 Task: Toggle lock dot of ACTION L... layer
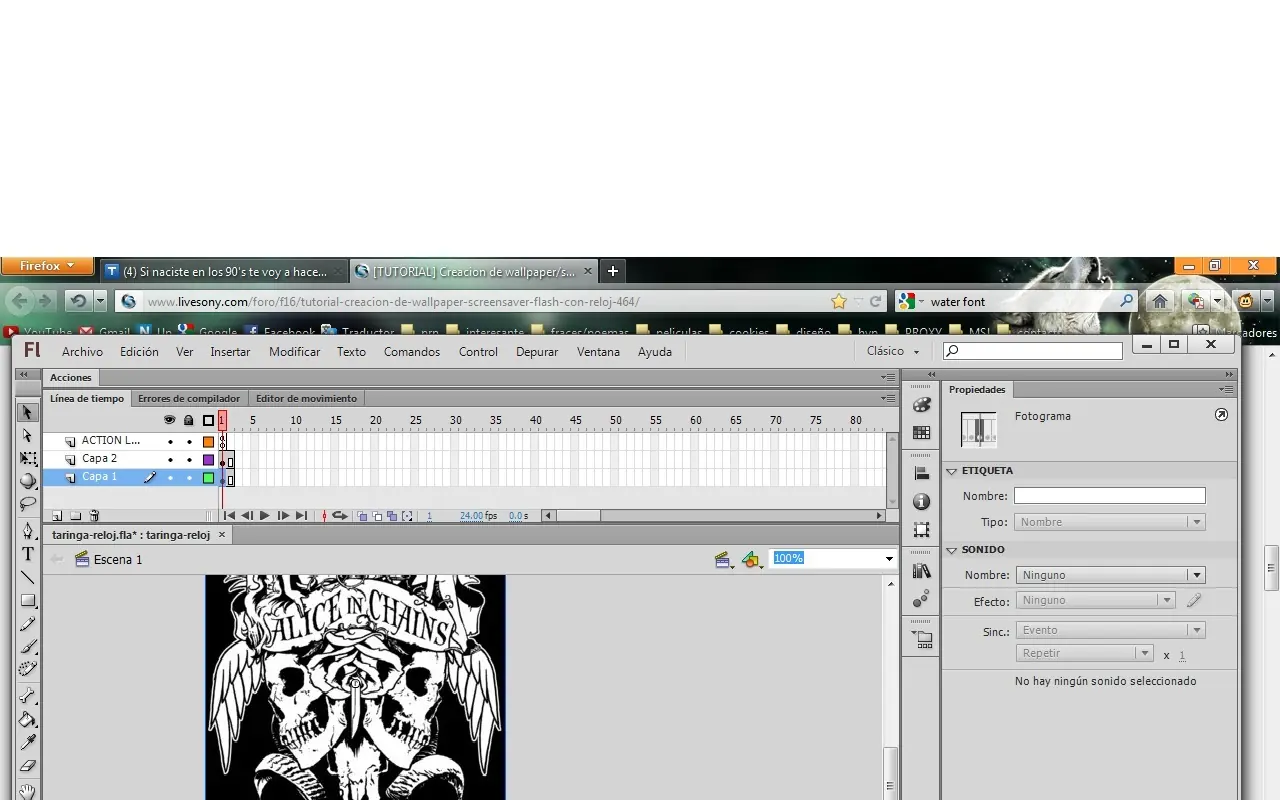coord(189,441)
